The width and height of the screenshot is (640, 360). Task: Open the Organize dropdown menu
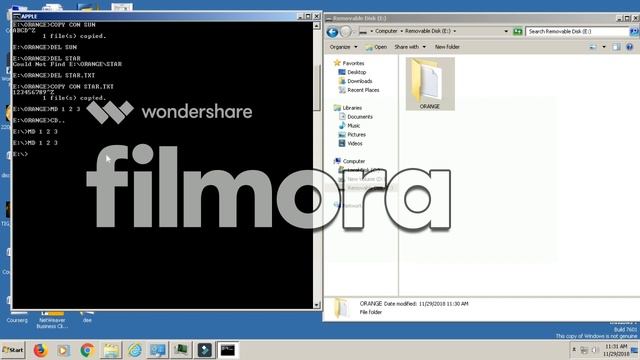(343, 47)
